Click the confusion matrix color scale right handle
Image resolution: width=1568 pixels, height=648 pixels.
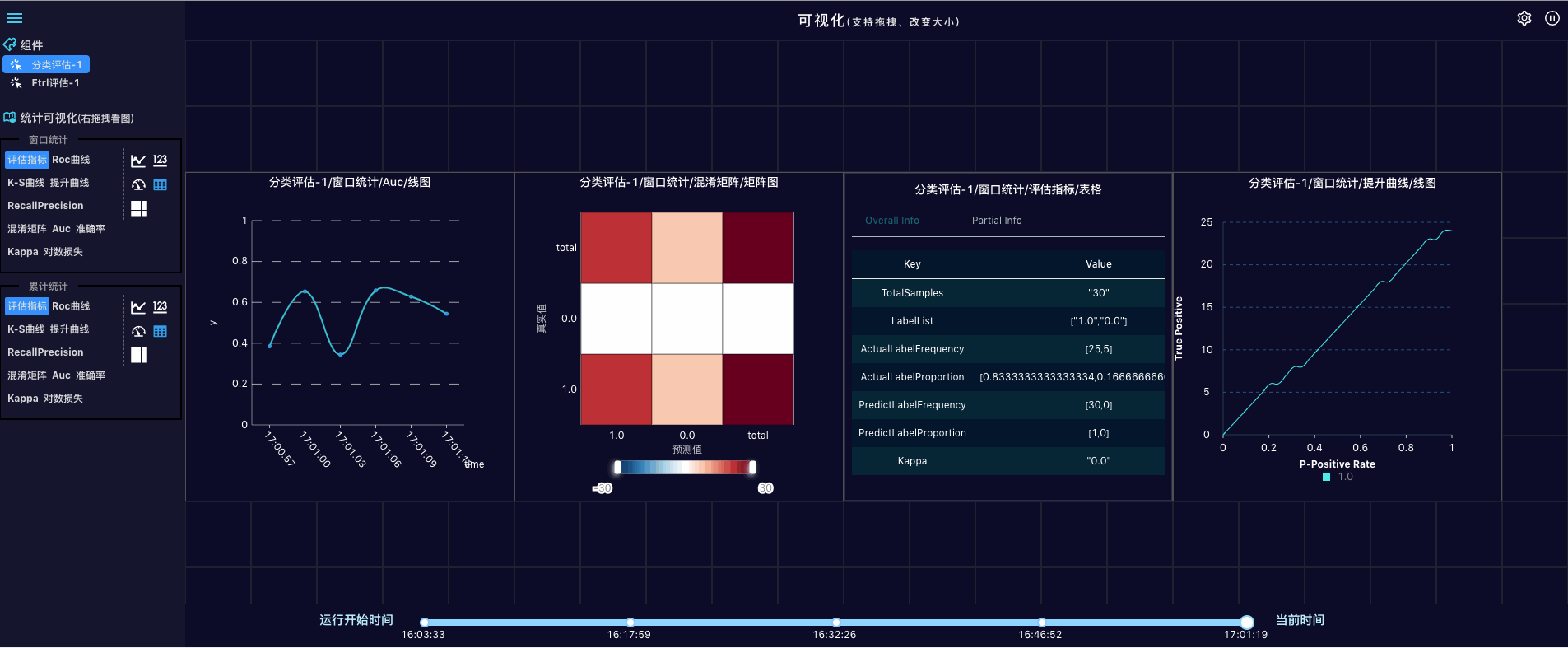[752, 468]
